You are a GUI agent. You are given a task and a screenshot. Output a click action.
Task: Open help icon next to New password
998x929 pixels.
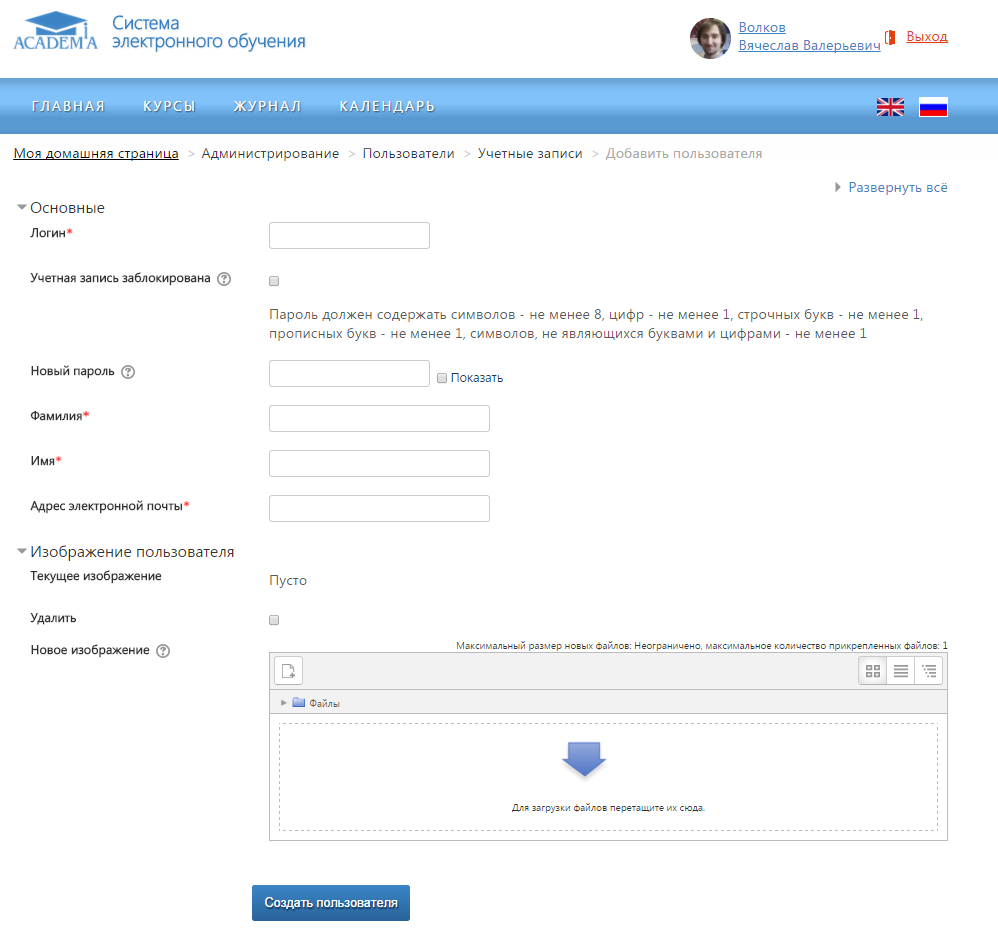(128, 372)
